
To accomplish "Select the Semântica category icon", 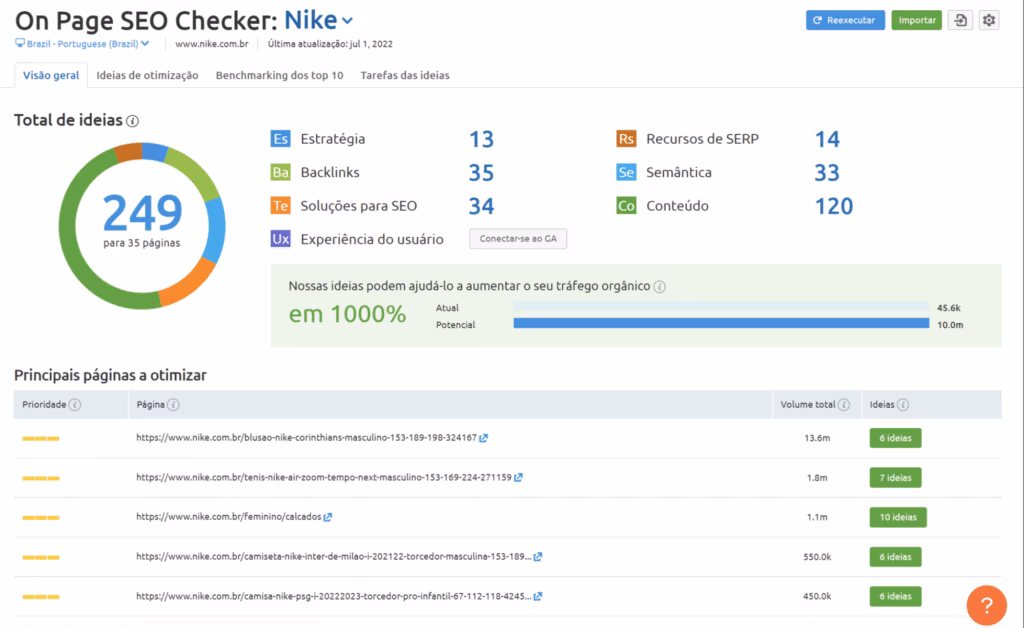I will 625,172.
